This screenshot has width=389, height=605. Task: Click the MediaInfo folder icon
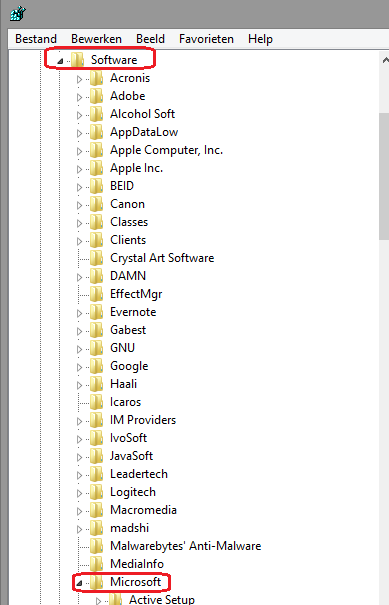click(x=96, y=564)
